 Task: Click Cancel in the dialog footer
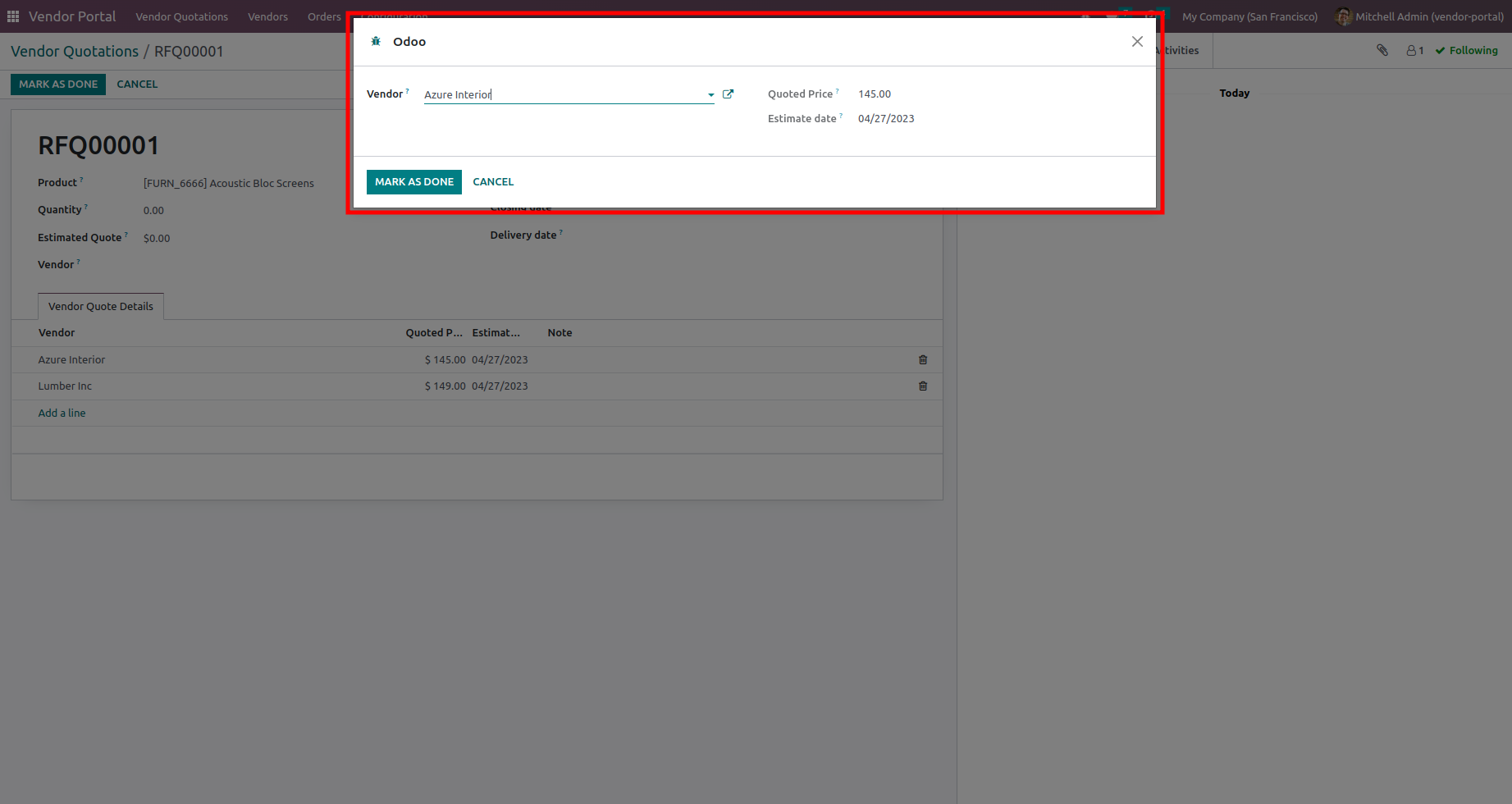point(493,182)
